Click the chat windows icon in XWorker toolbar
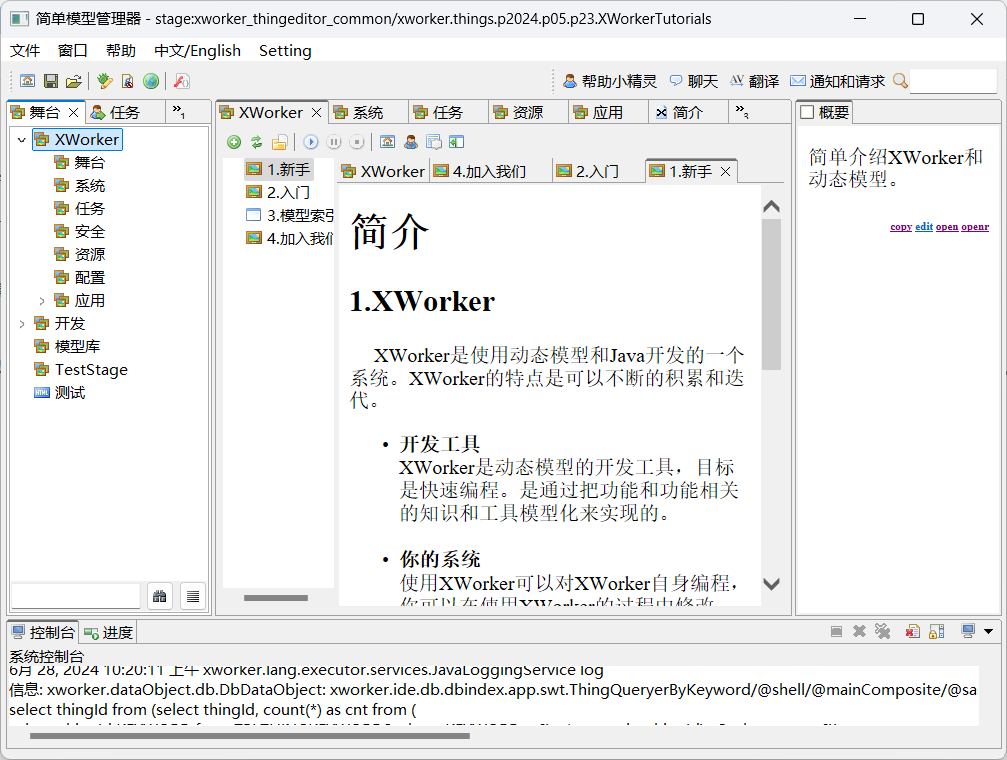1007x760 pixels. click(434, 142)
